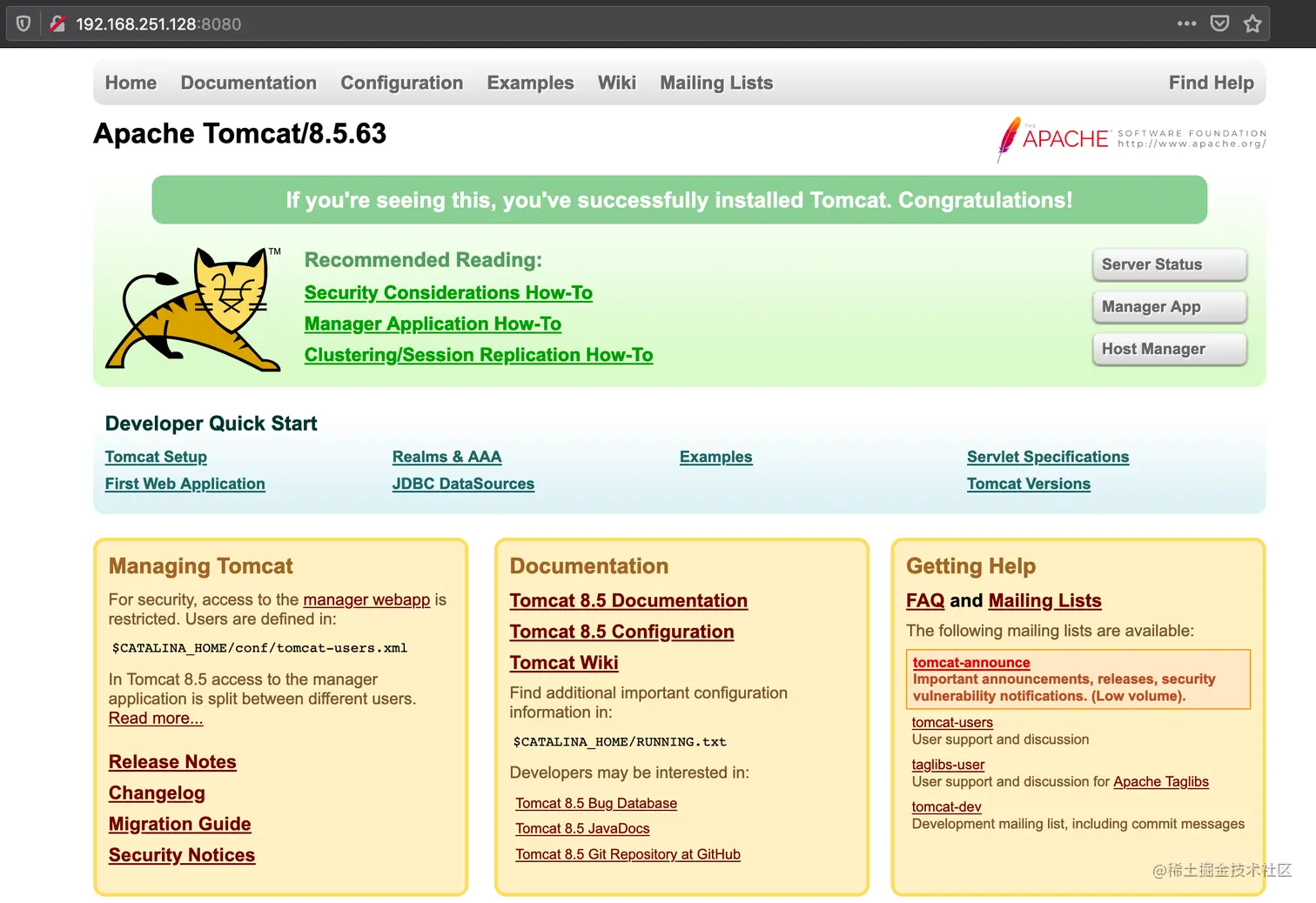Open Mailing Lists link under Getting Help

(1045, 600)
